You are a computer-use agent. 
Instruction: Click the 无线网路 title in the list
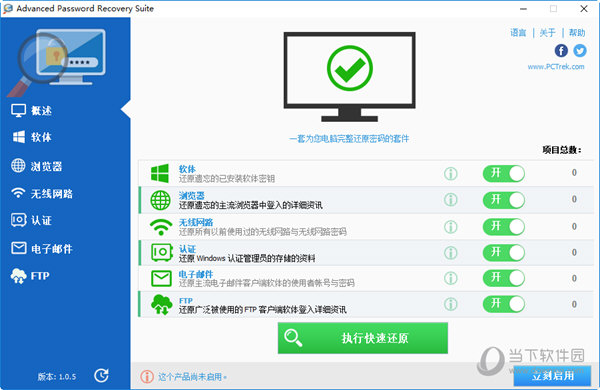[196, 222]
